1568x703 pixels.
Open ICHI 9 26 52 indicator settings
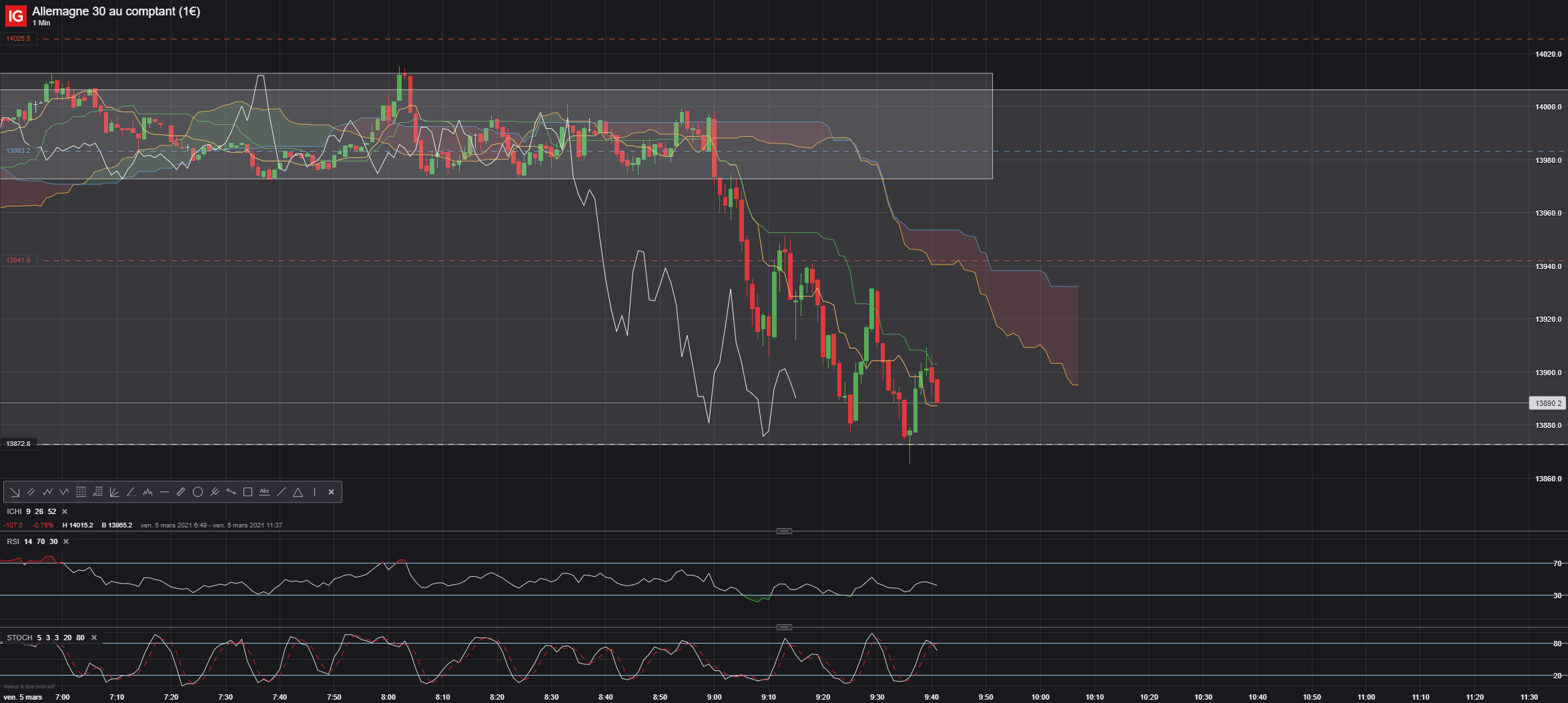tap(31, 511)
